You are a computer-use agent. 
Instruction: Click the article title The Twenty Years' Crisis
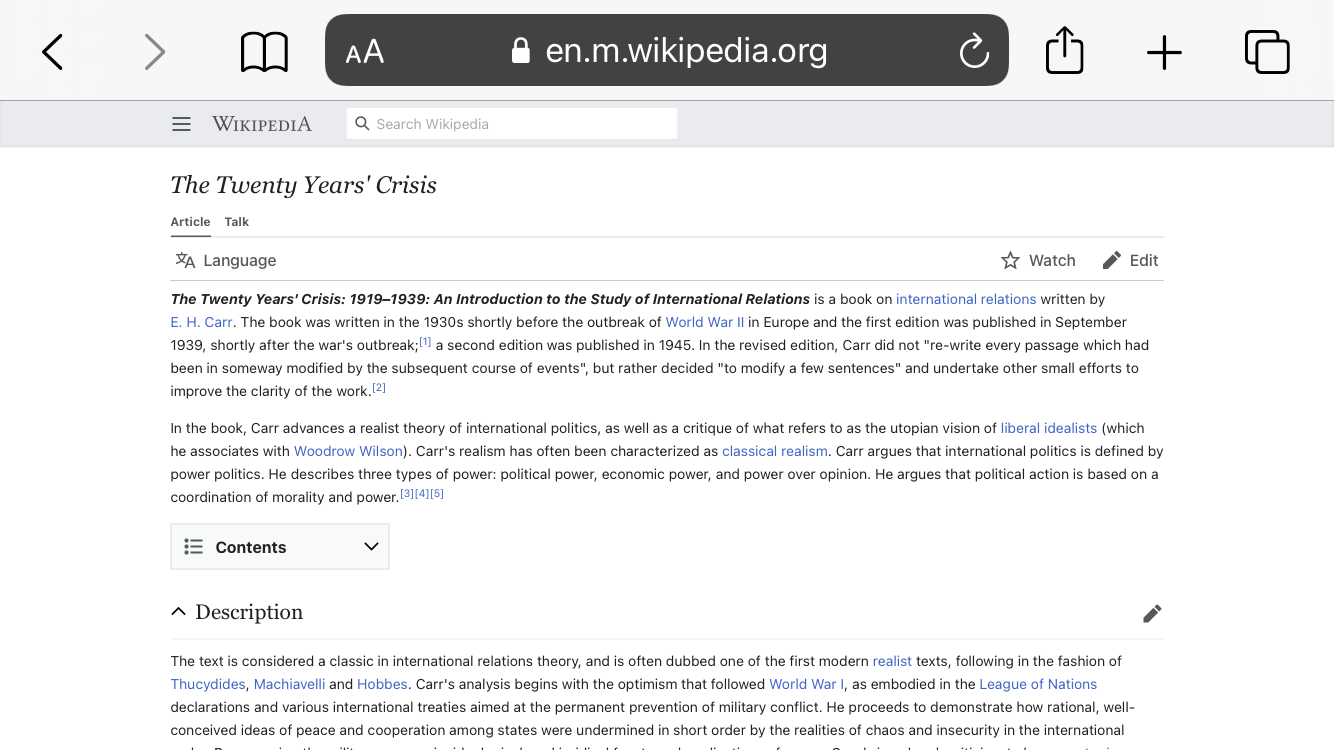(x=303, y=185)
